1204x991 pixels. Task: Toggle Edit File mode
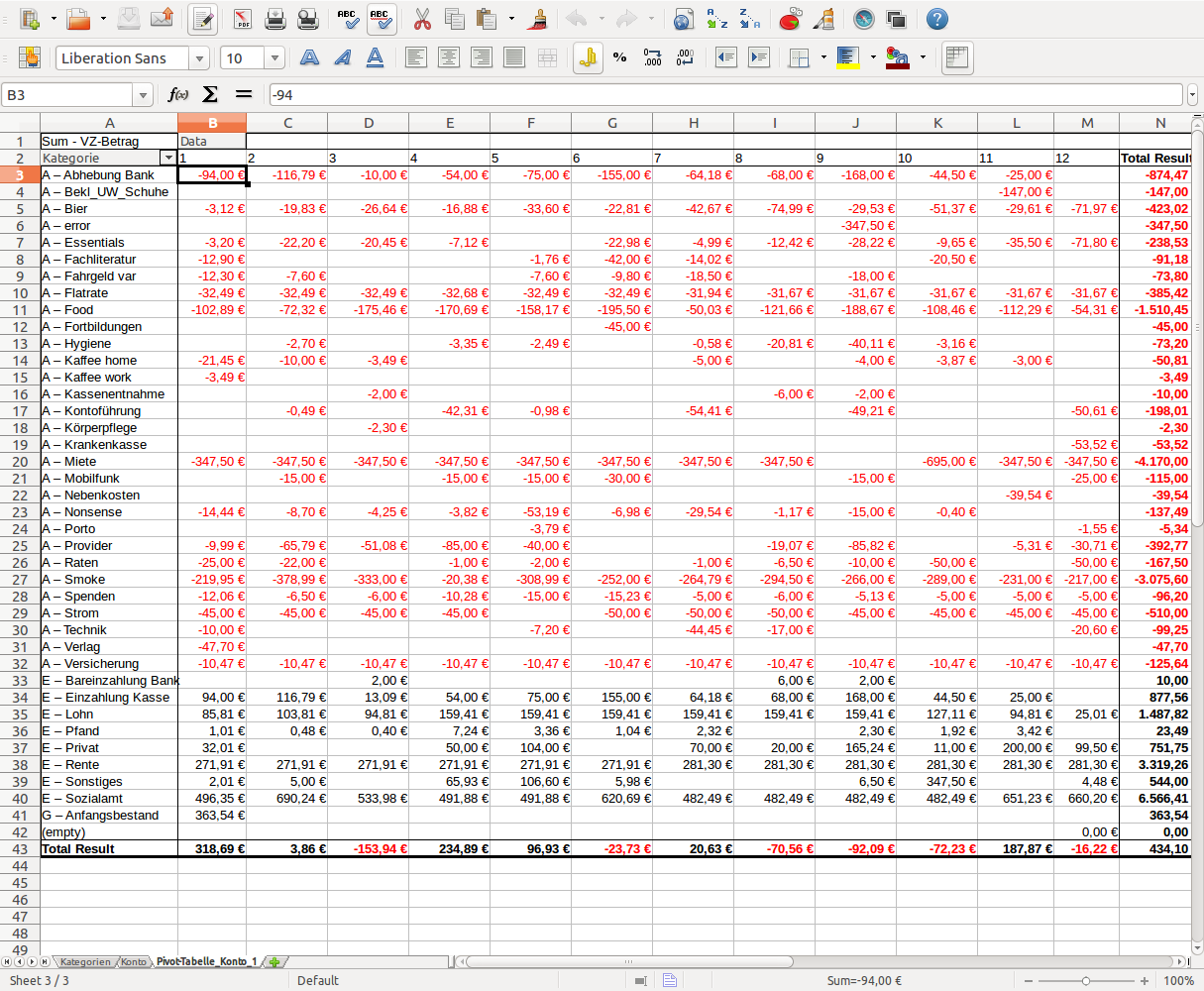[x=203, y=19]
